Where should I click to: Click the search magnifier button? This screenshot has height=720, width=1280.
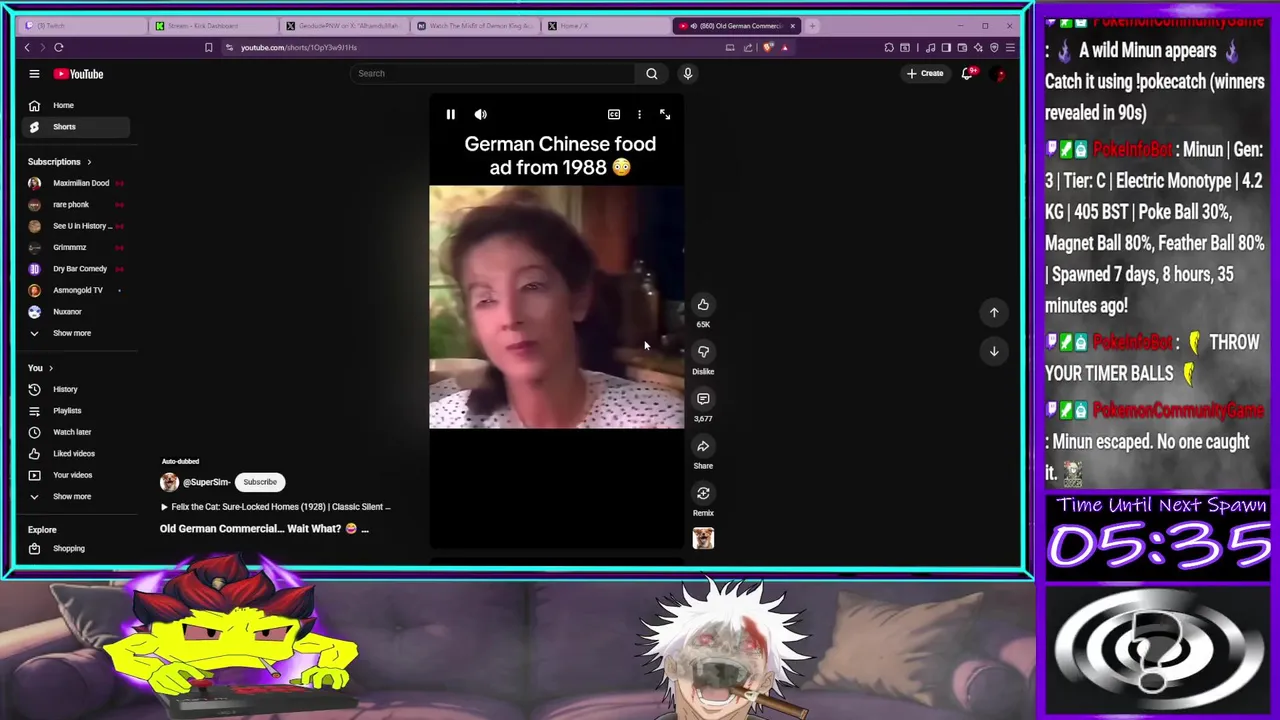[x=652, y=73]
